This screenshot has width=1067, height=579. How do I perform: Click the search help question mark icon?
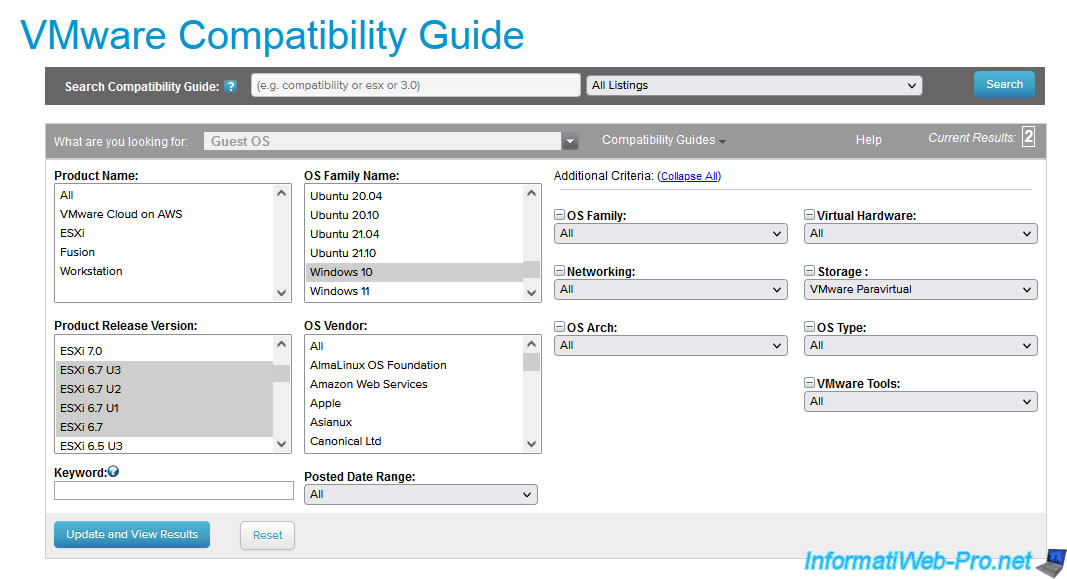(x=231, y=86)
